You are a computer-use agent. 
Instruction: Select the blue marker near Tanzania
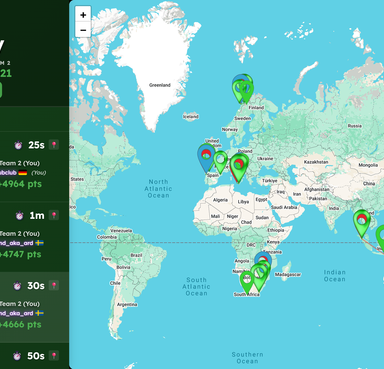[x=263, y=259]
